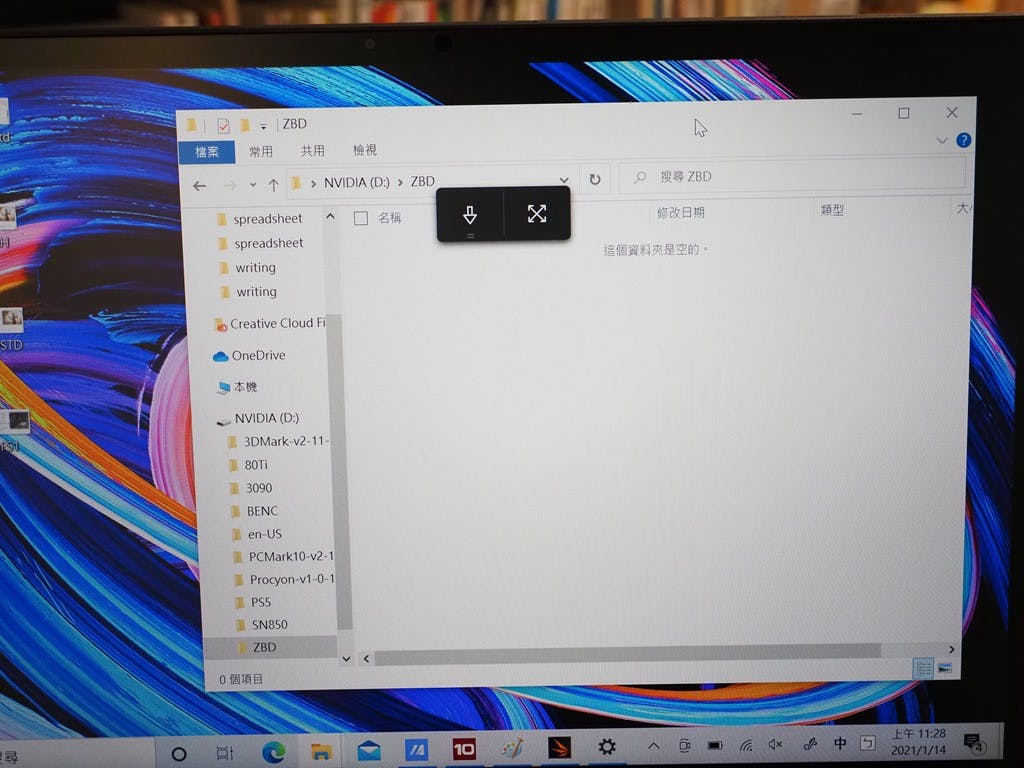
Task: Open the address bar history dropdown
Action: 564,180
